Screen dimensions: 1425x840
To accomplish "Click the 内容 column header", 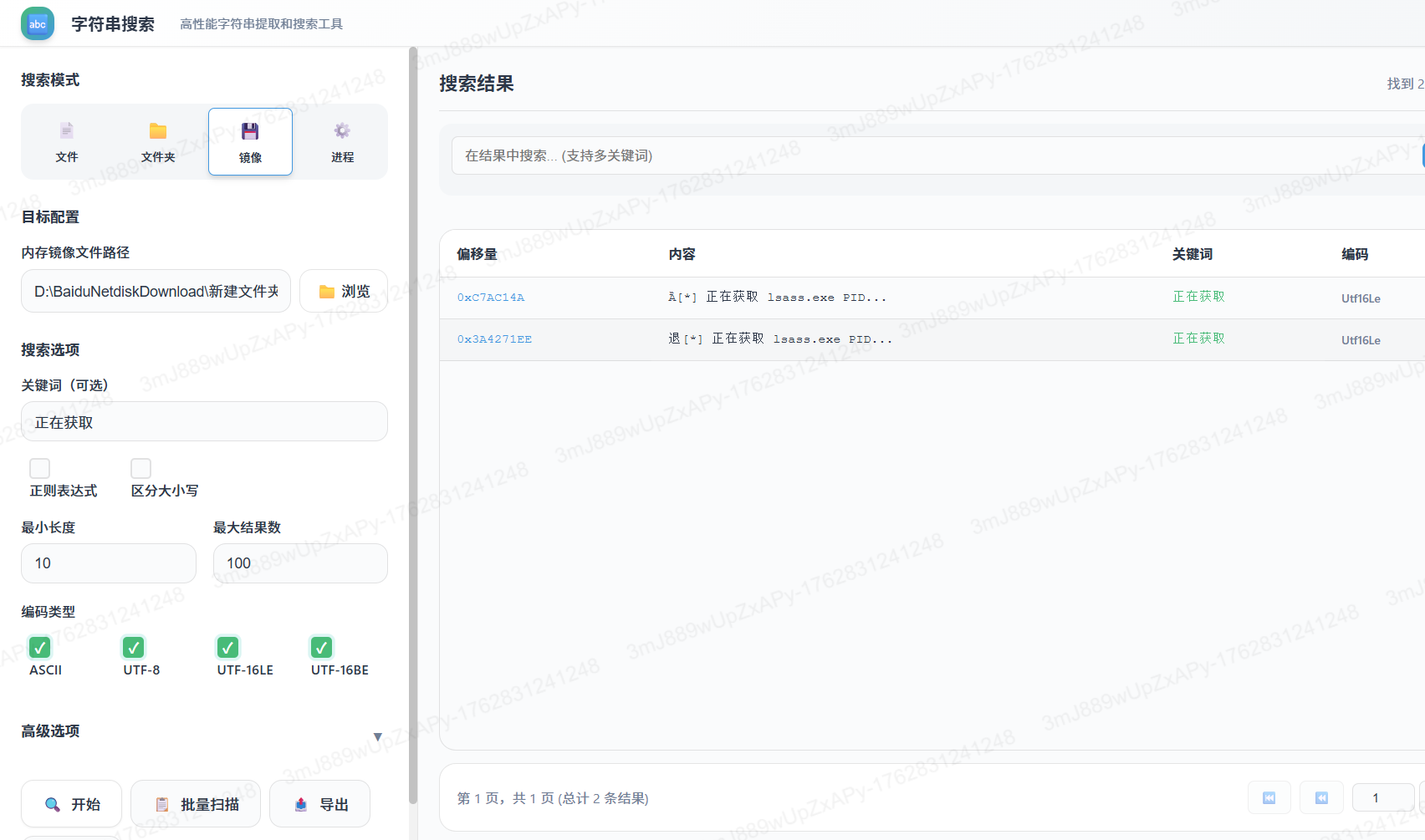I will pos(682,254).
